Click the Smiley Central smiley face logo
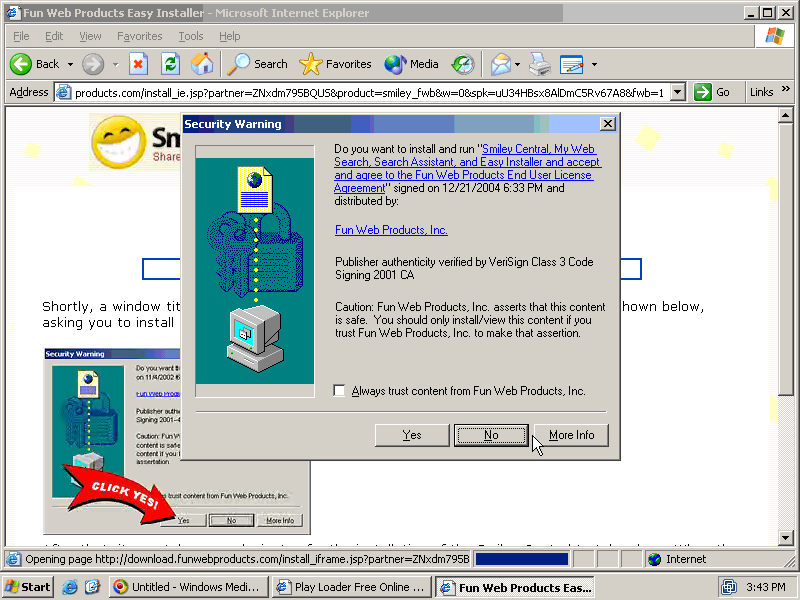 pyautogui.click(x=119, y=142)
